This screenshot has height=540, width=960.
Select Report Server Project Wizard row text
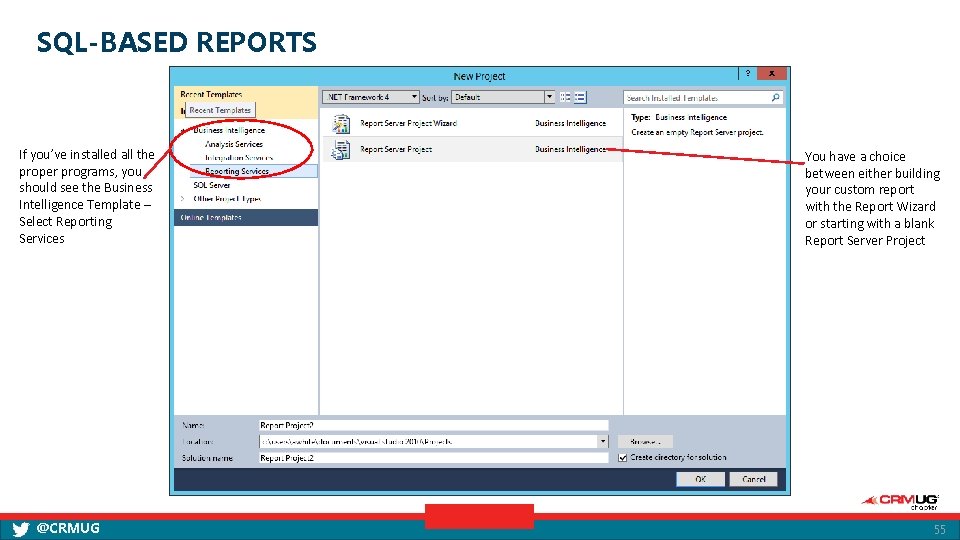[408, 124]
